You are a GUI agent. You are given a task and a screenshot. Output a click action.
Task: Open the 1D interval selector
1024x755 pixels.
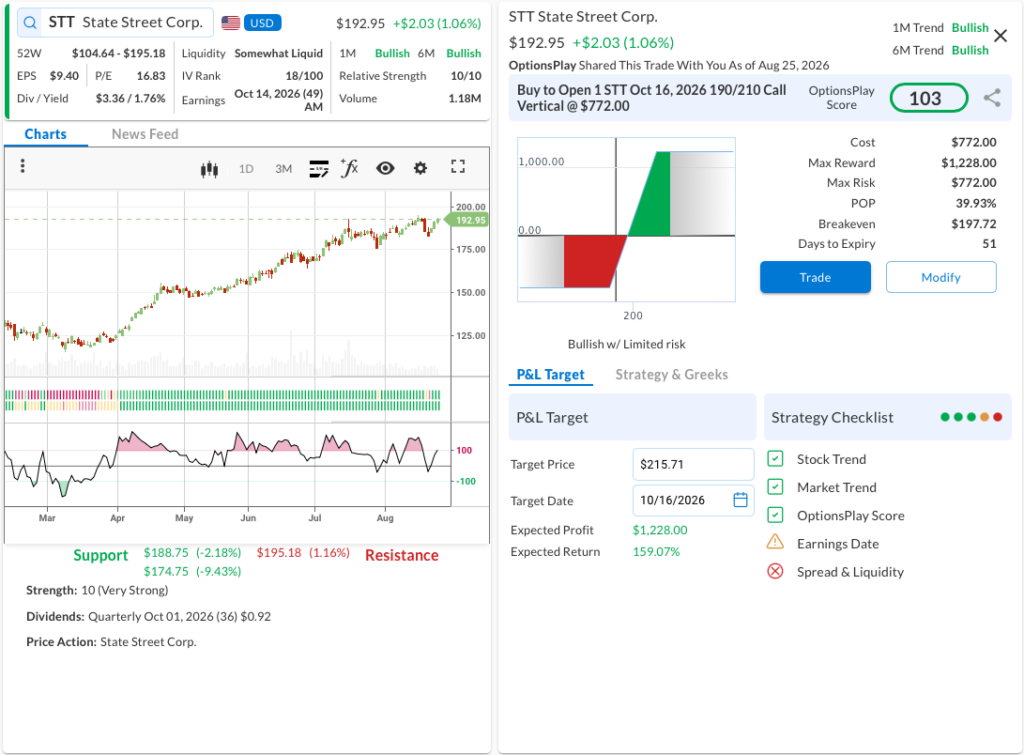pyautogui.click(x=246, y=169)
